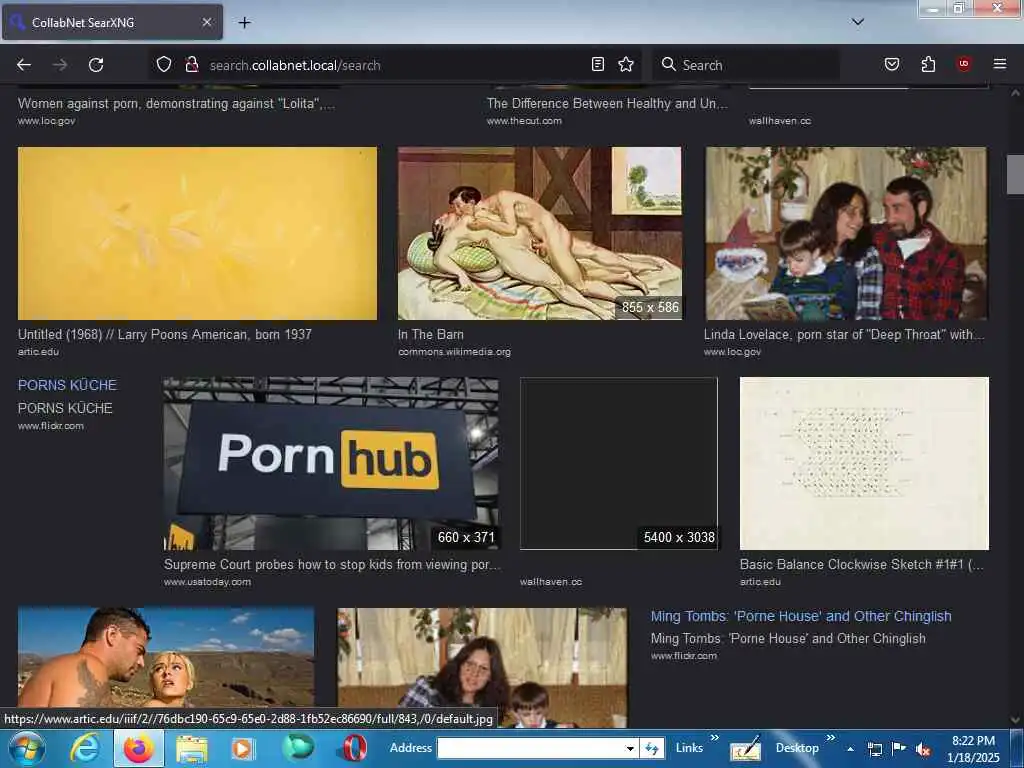This screenshot has height=768, width=1024.
Task: Click the uBlock Origin toolbar icon
Action: click(964, 63)
